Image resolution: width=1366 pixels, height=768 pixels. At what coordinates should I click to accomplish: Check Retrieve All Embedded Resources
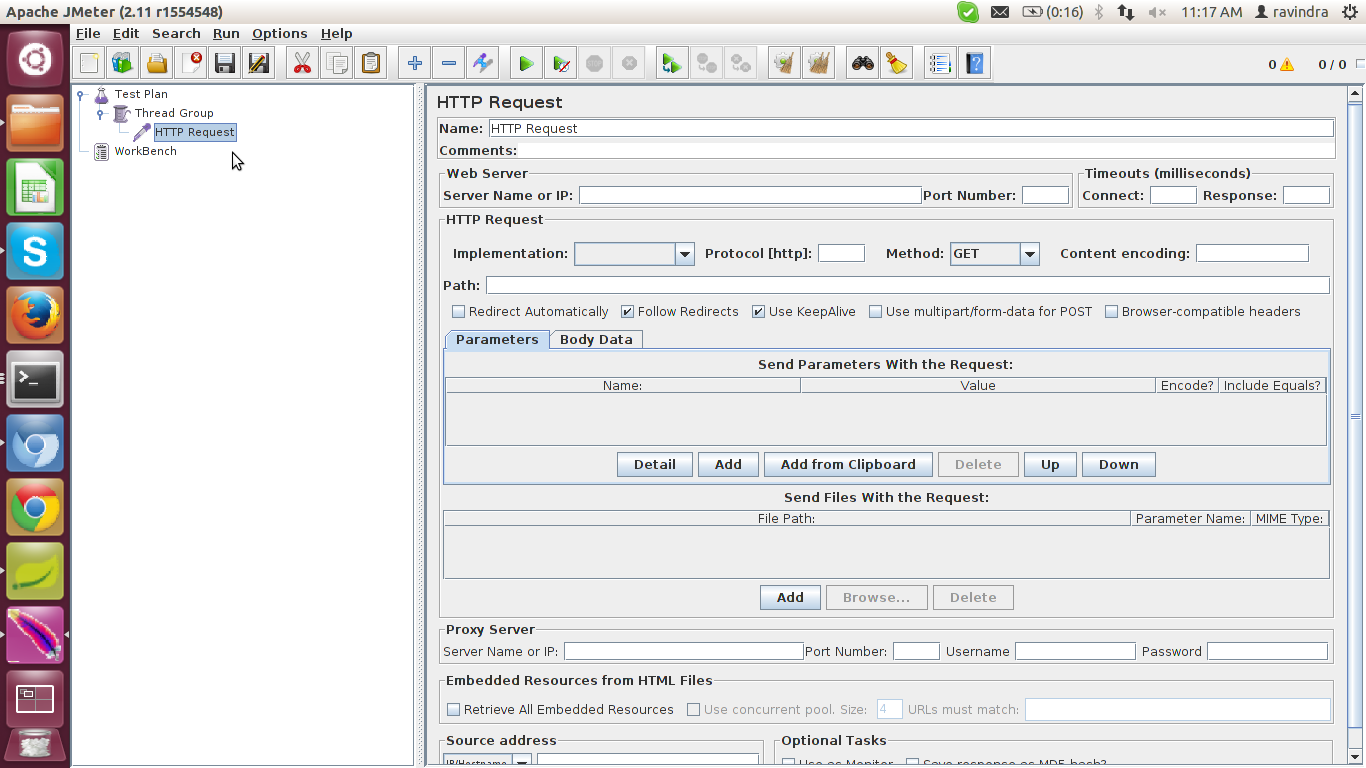pyautogui.click(x=454, y=710)
